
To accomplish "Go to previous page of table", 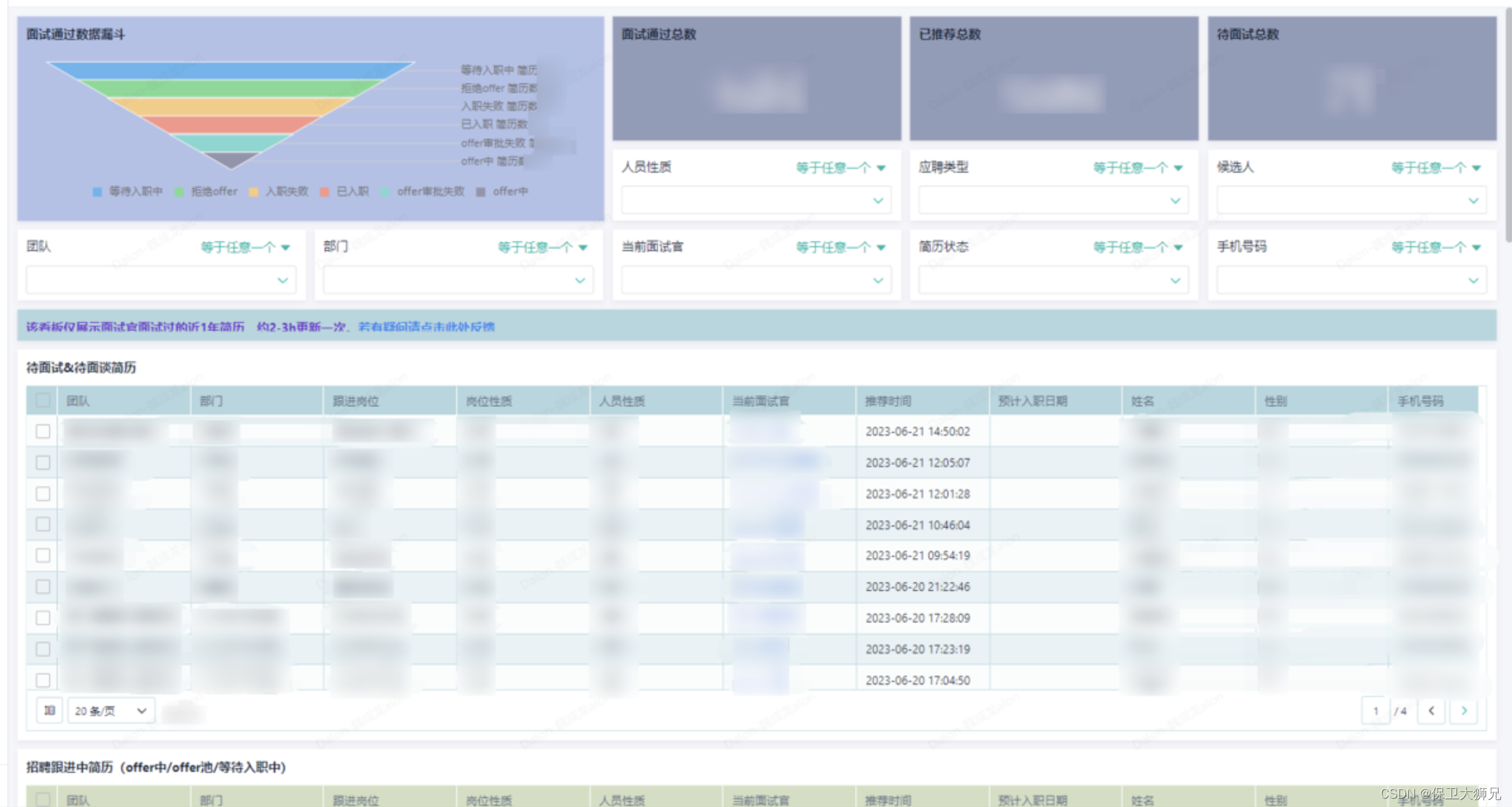I will 1431,711.
